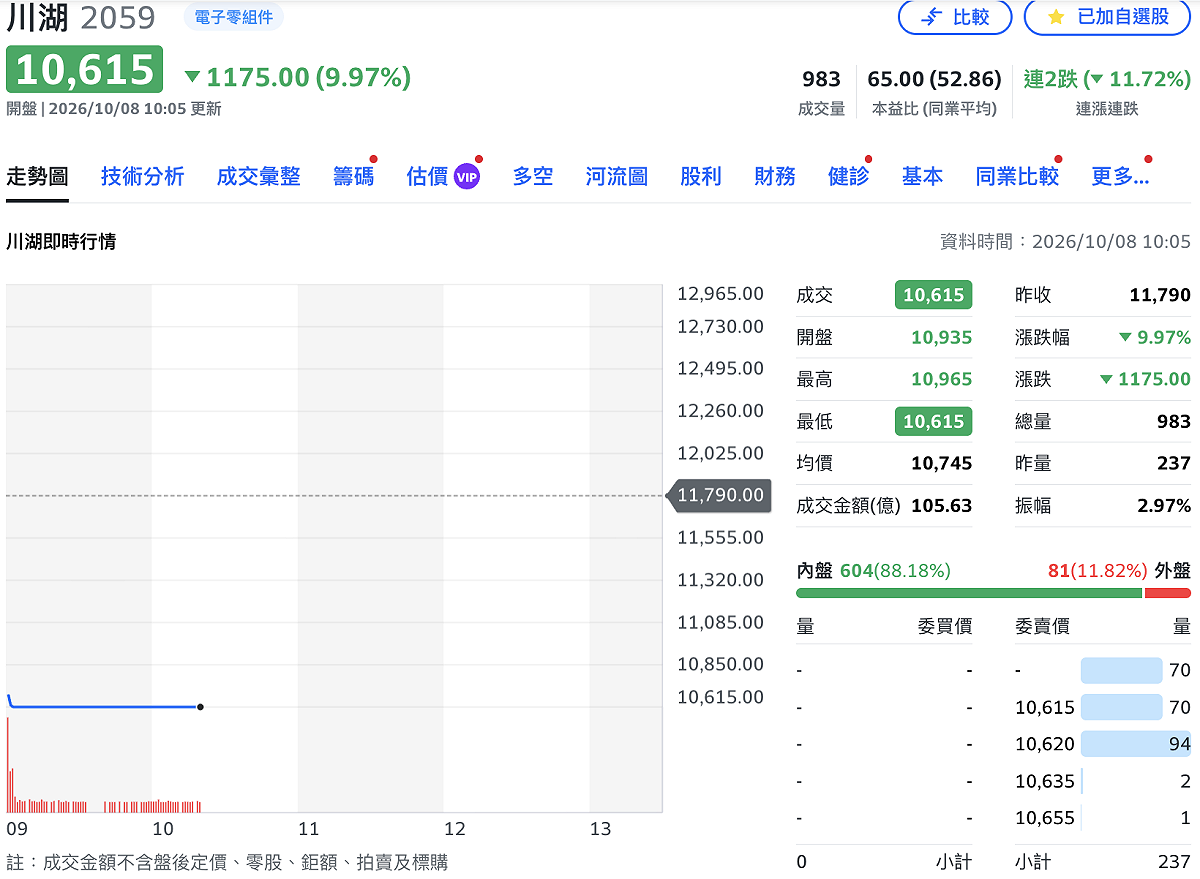1200x879 pixels.
Task: Click the 本益比 value 65.00 (52.86)
Action: (934, 79)
